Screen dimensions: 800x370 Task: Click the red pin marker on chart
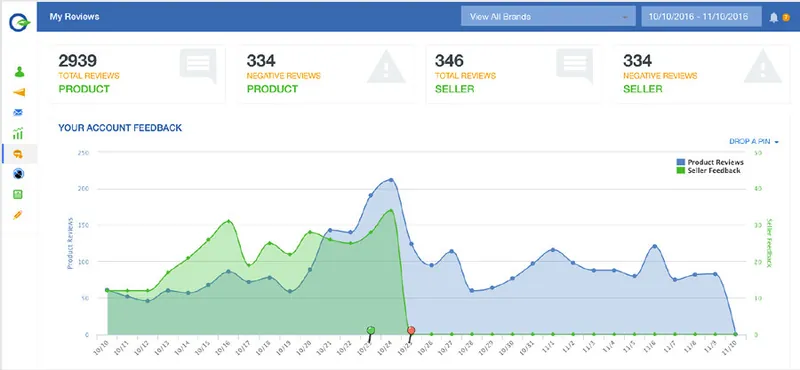point(411,331)
